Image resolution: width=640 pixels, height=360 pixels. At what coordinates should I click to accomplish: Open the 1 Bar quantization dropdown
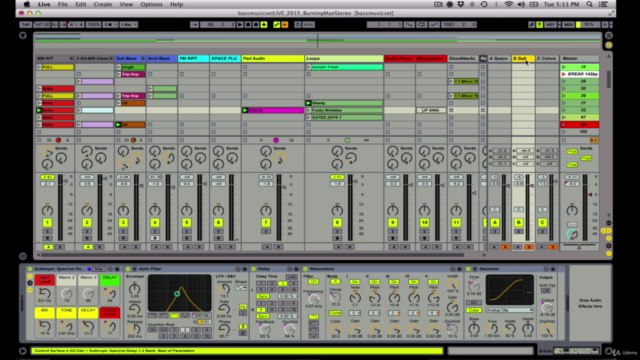pyautogui.click(x=129, y=24)
